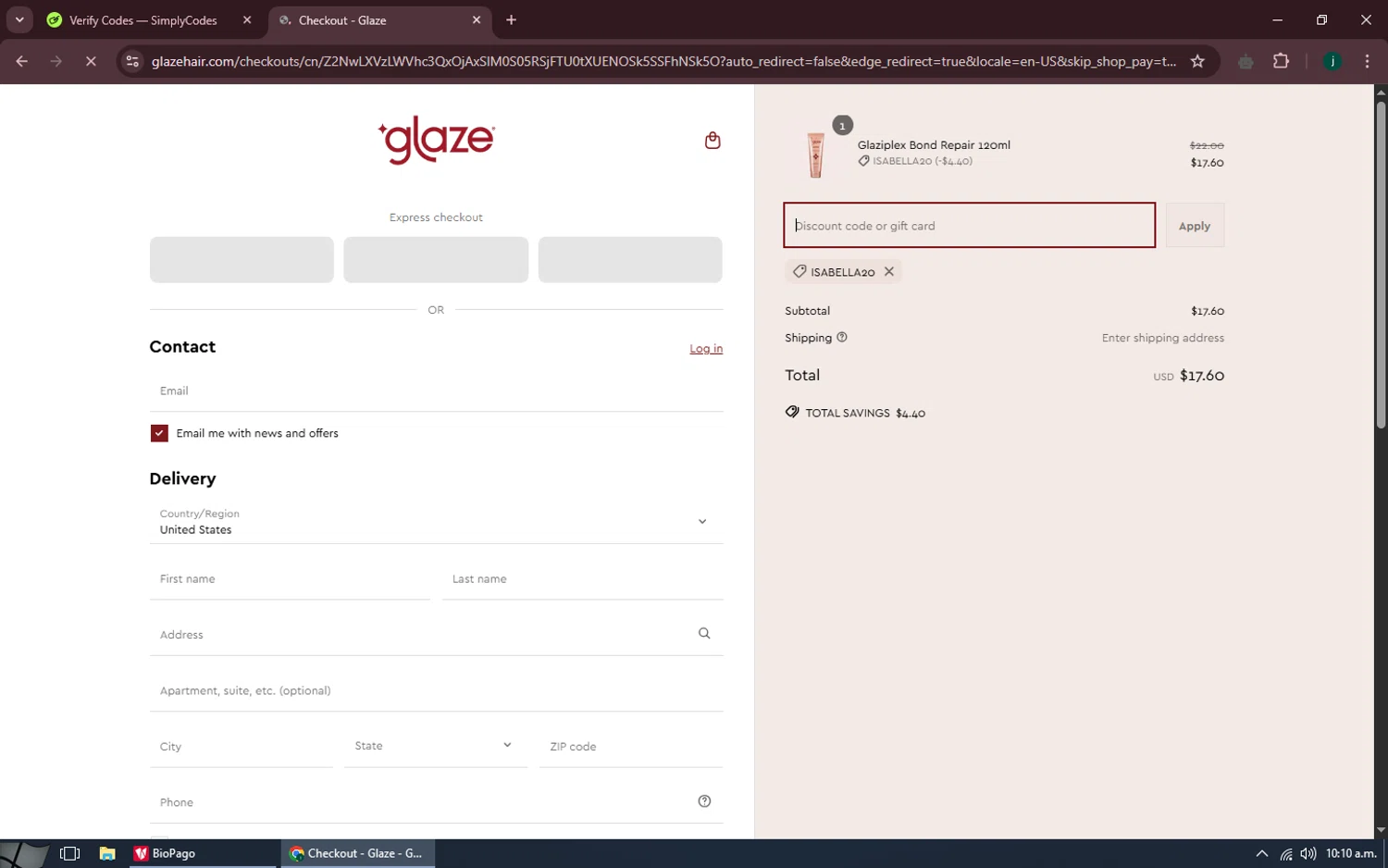Viewport: 1388px width, 868px height.
Task: Focus the Last name field
Action: coord(582,579)
